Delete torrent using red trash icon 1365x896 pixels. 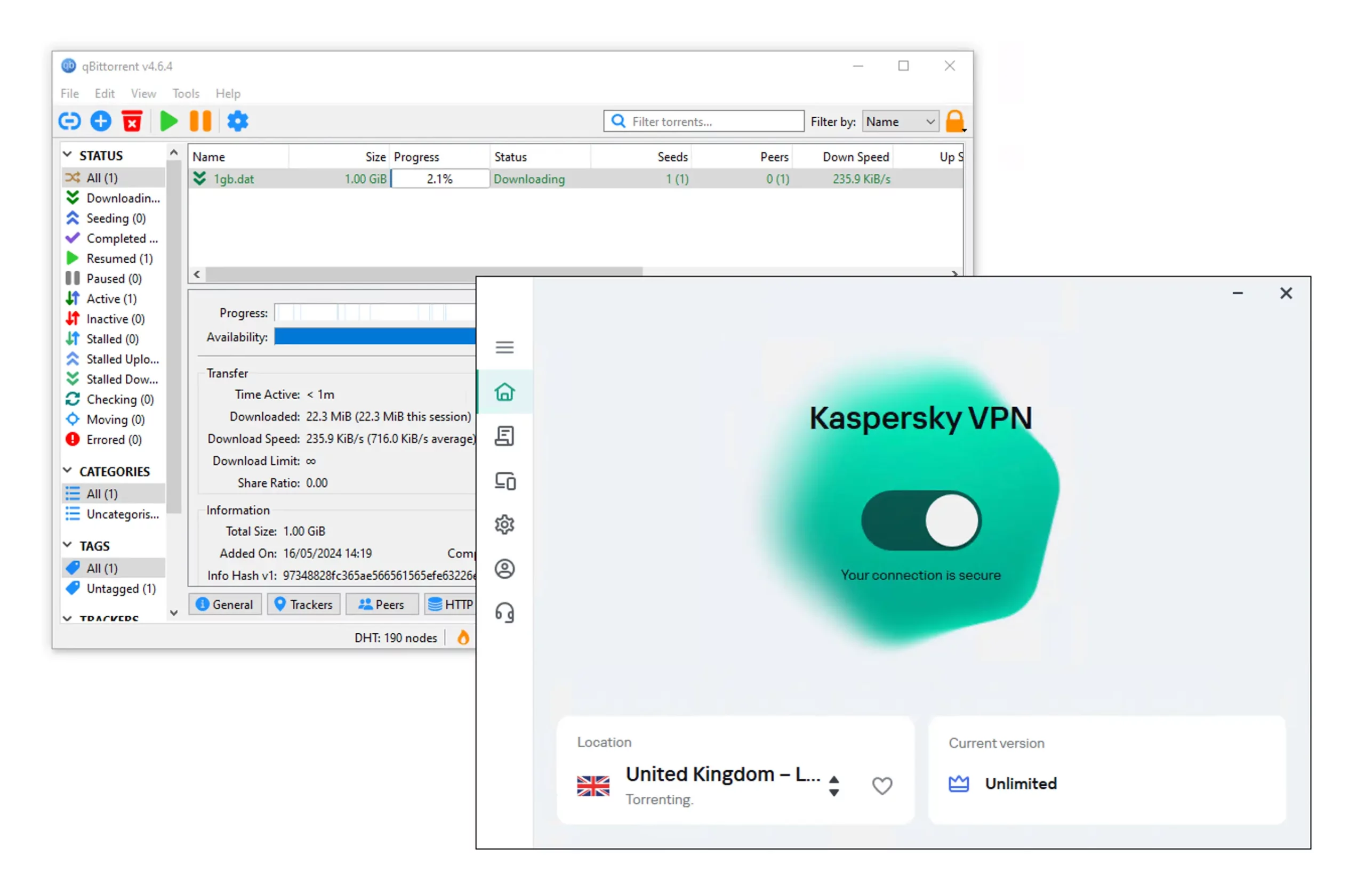[x=131, y=121]
